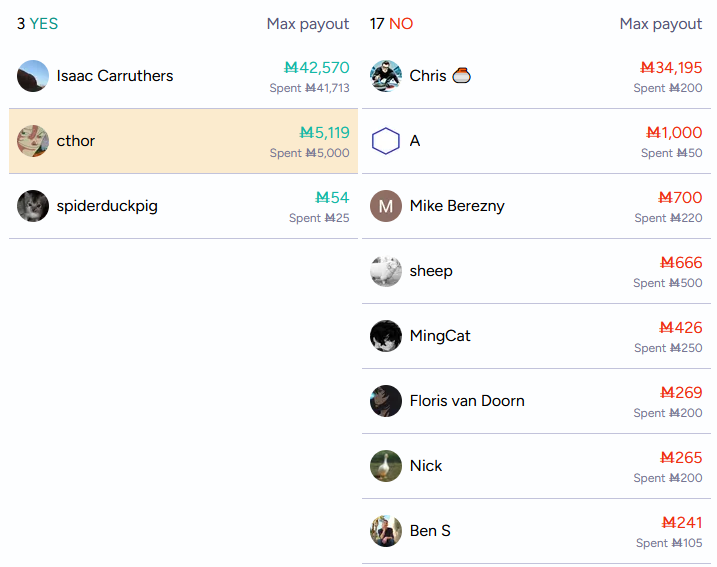Click the MingCat username
Image resolution: width=717 pixels, height=567 pixels.
click(440, 336)
